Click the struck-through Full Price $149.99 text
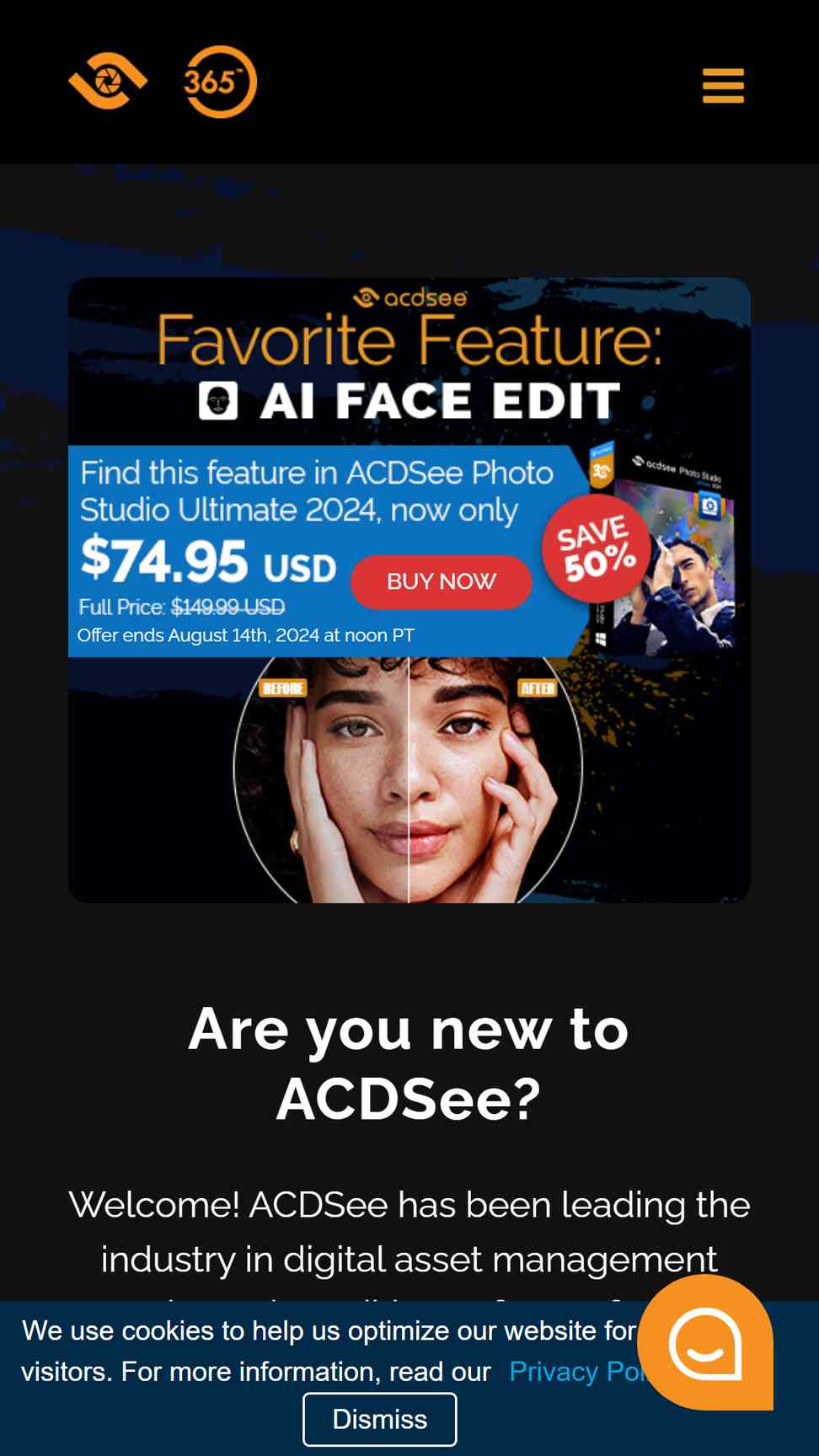The image size is (819, 1456). coord(181,607)
